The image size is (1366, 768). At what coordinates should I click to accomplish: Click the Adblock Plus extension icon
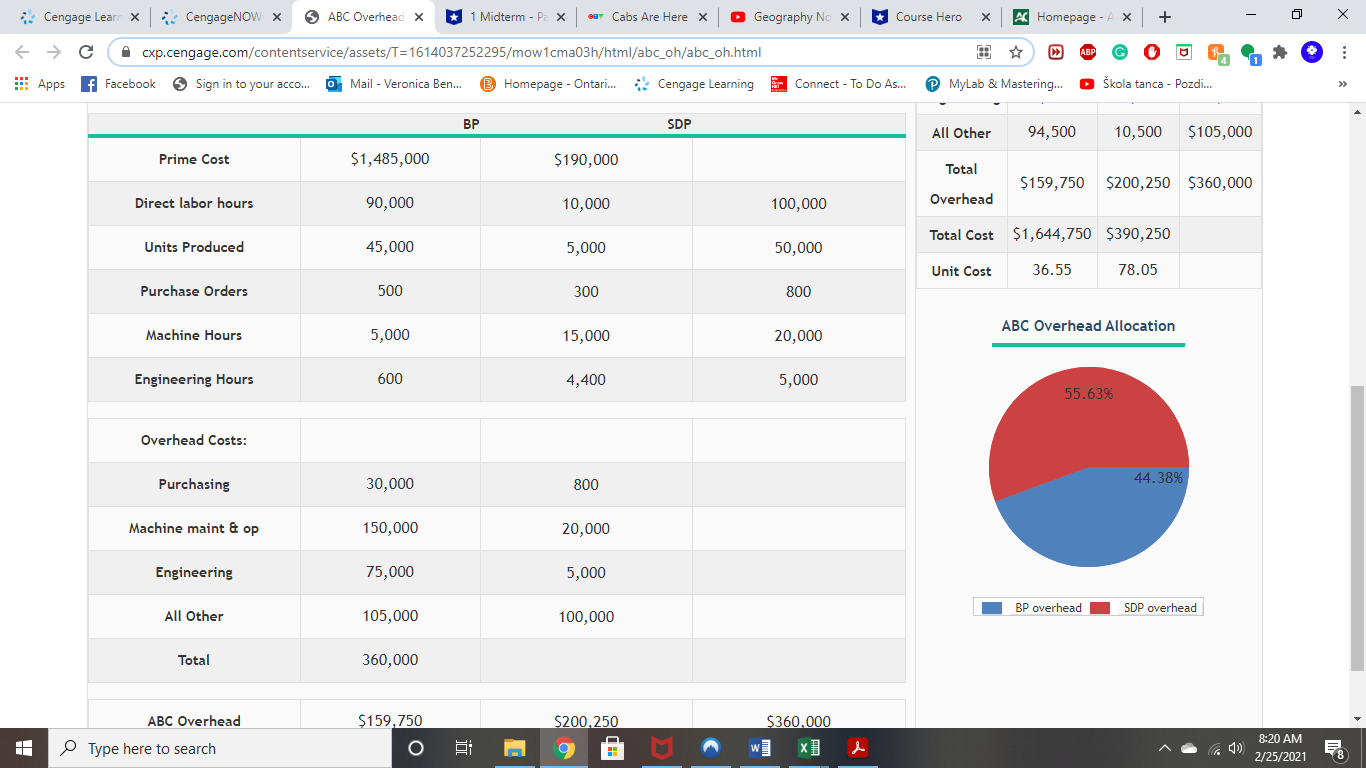point(1087,51)
